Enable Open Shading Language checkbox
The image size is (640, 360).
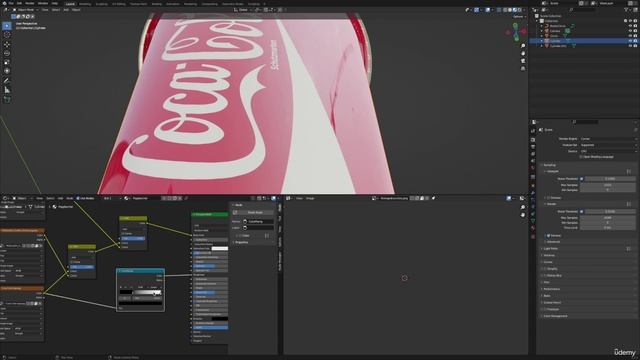(581, 157)
